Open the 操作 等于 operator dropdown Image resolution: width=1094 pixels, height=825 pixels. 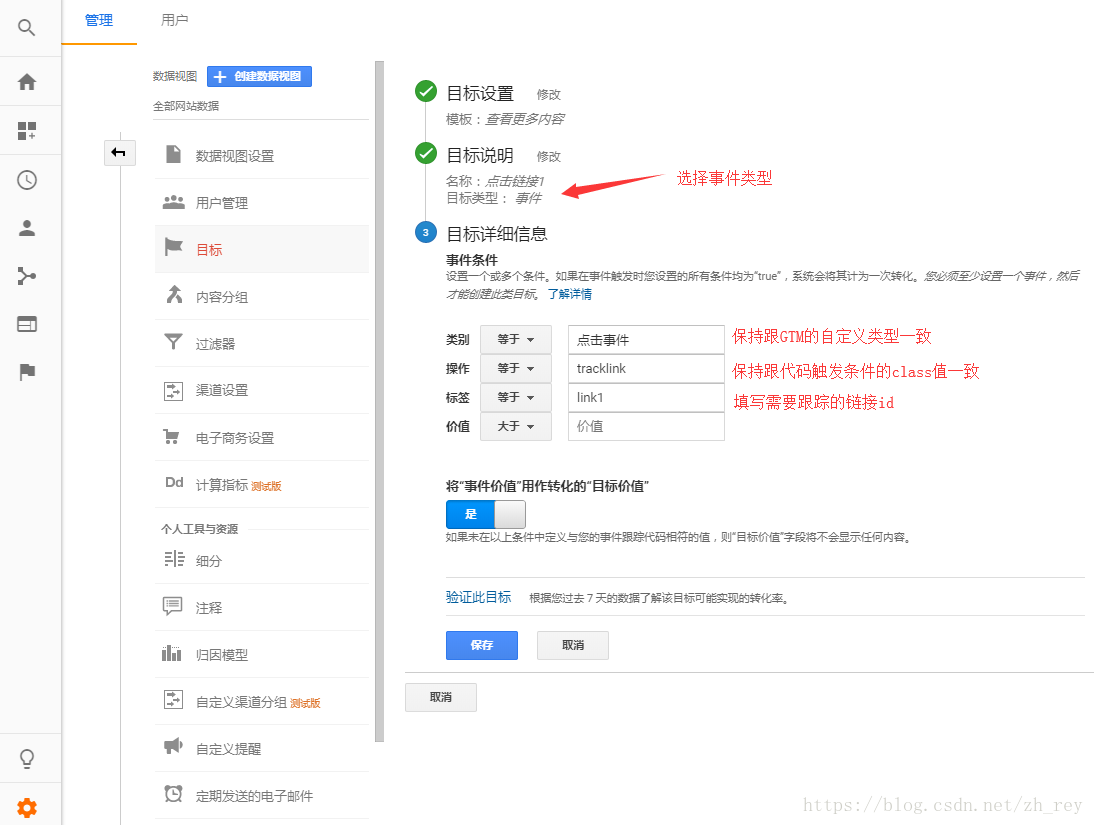tap(516, 368)
